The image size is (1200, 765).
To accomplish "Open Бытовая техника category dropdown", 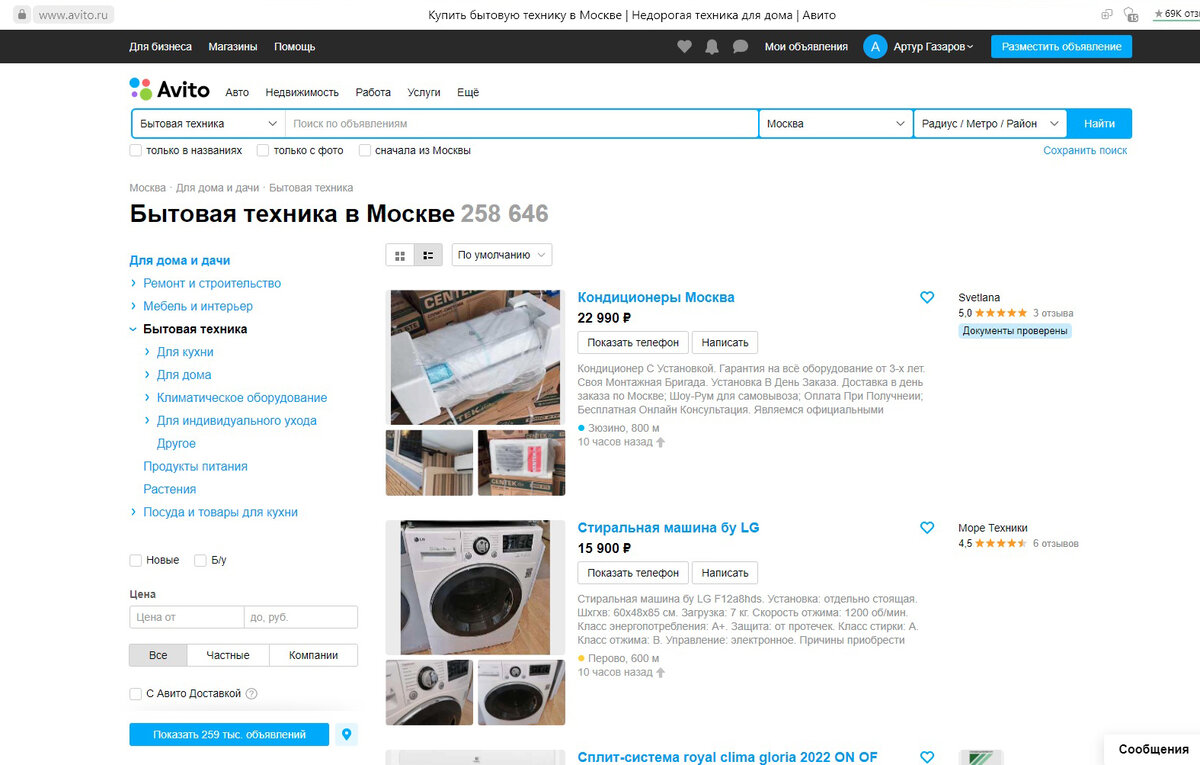I will (208, 124).
